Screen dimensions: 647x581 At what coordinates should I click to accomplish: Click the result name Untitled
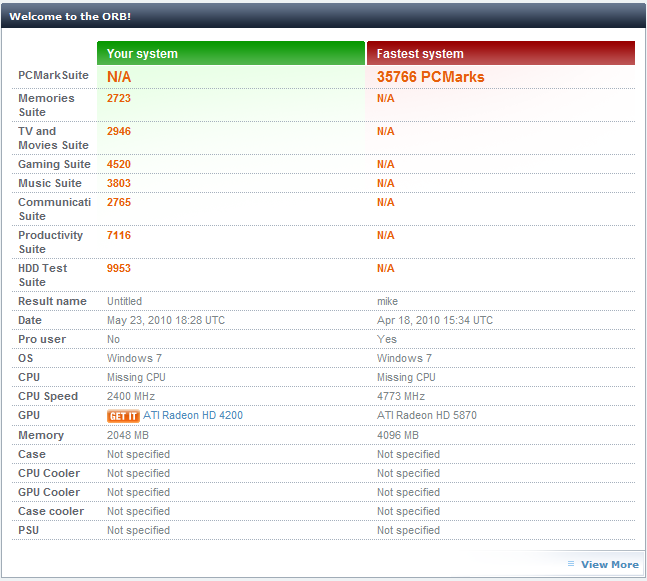tap(125, 302)
